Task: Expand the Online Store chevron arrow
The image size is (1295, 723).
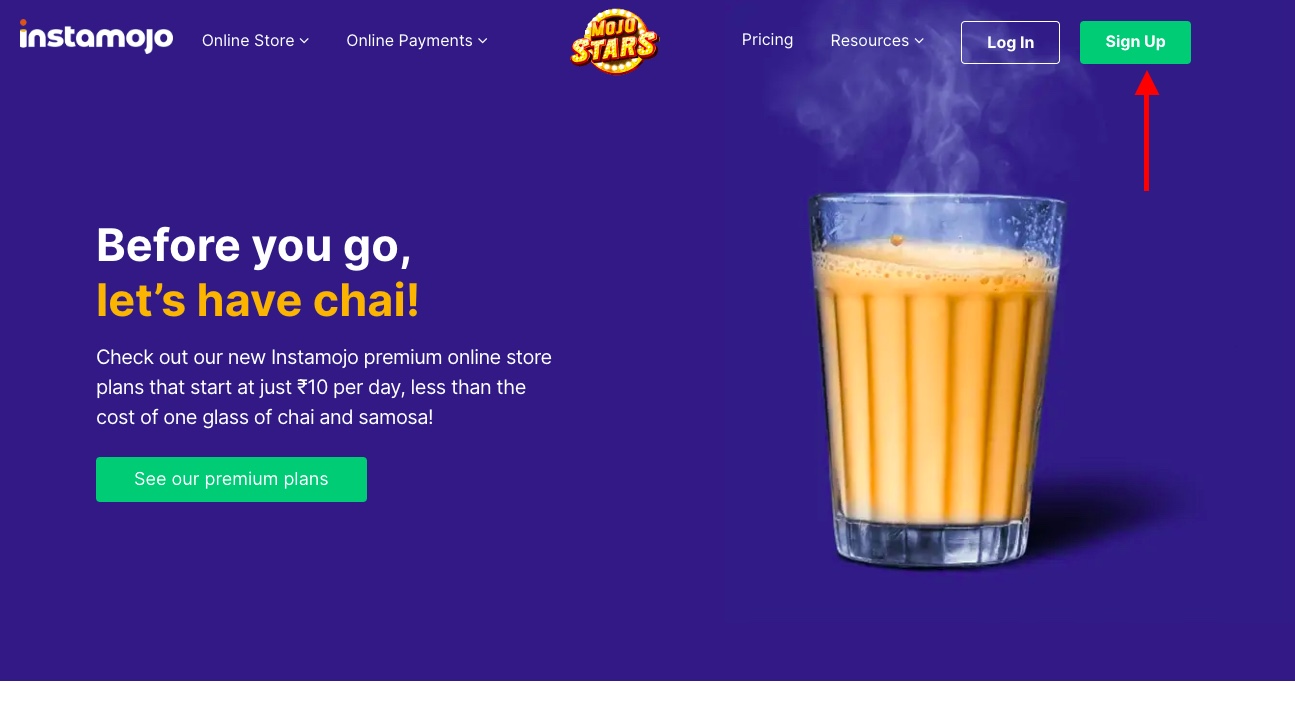Action: point(304,41)
